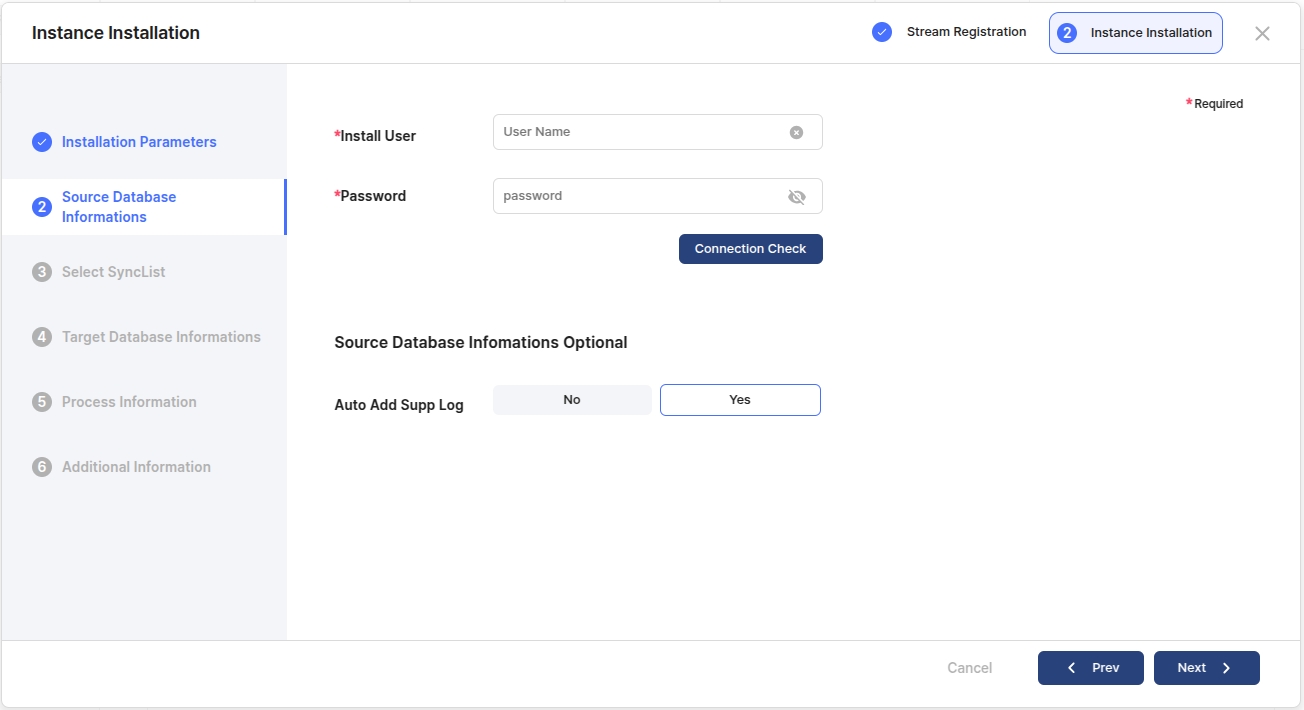Toggle password visibility eye icon
1304x710 pixels.
tap(796, 197)
